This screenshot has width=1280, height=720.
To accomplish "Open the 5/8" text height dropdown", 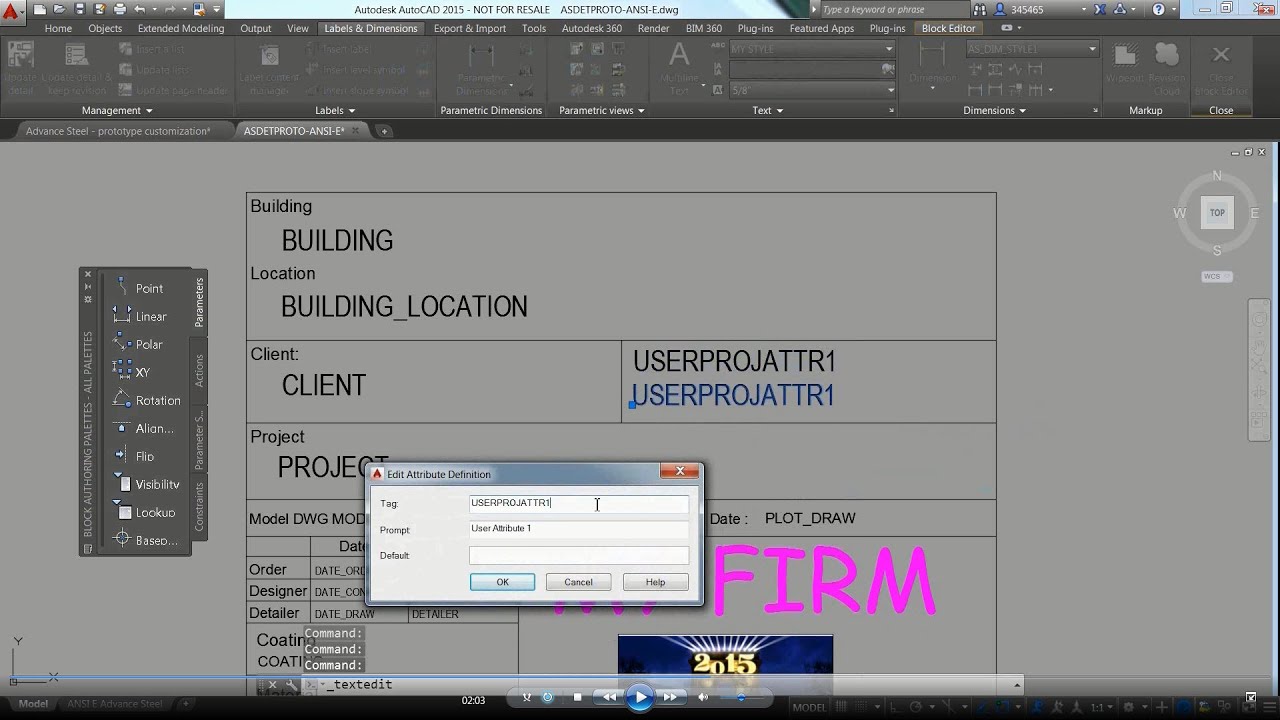I will (x=889, y=90).
